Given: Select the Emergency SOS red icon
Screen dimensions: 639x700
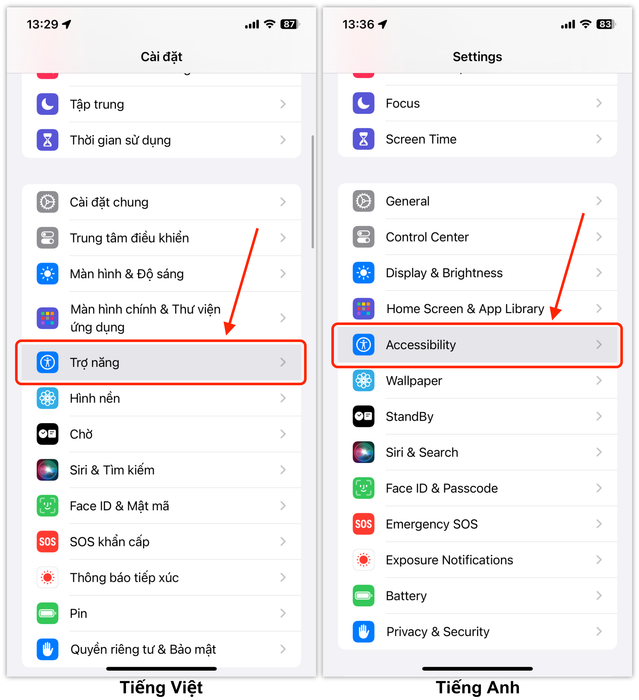Looking at the screenshot, I should click(x=363, y=524).
